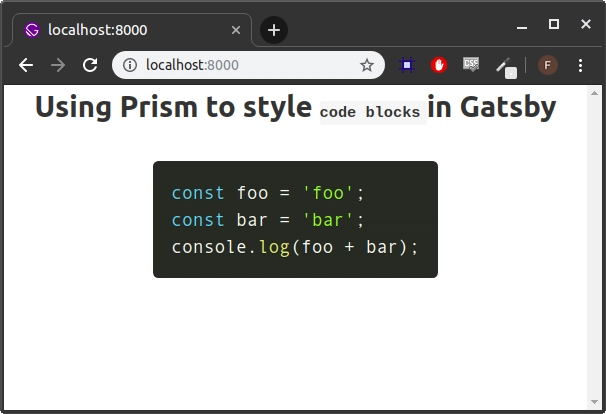
Task: Maximize the browser window
Action: 554,24
